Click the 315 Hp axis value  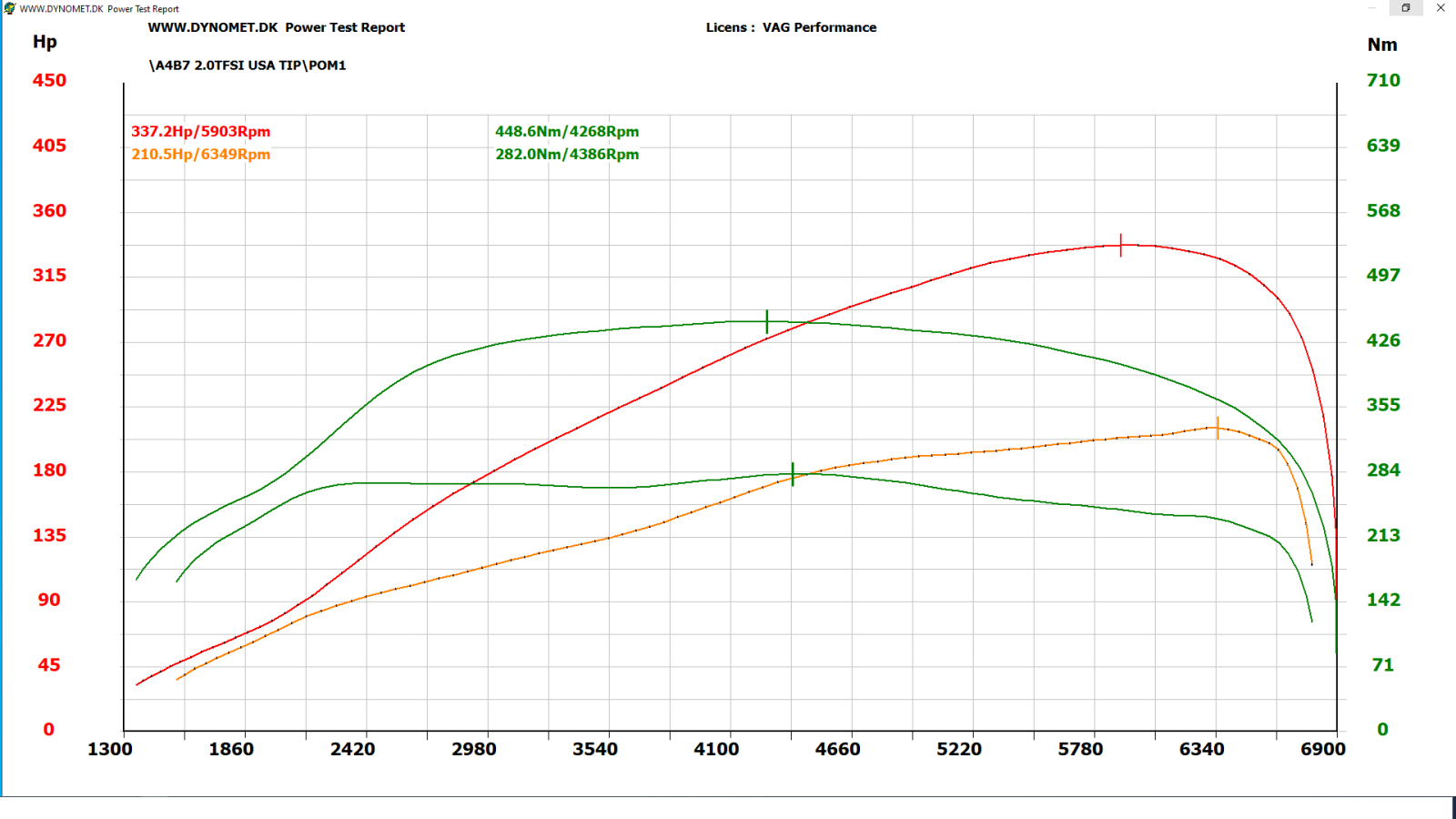49,275
